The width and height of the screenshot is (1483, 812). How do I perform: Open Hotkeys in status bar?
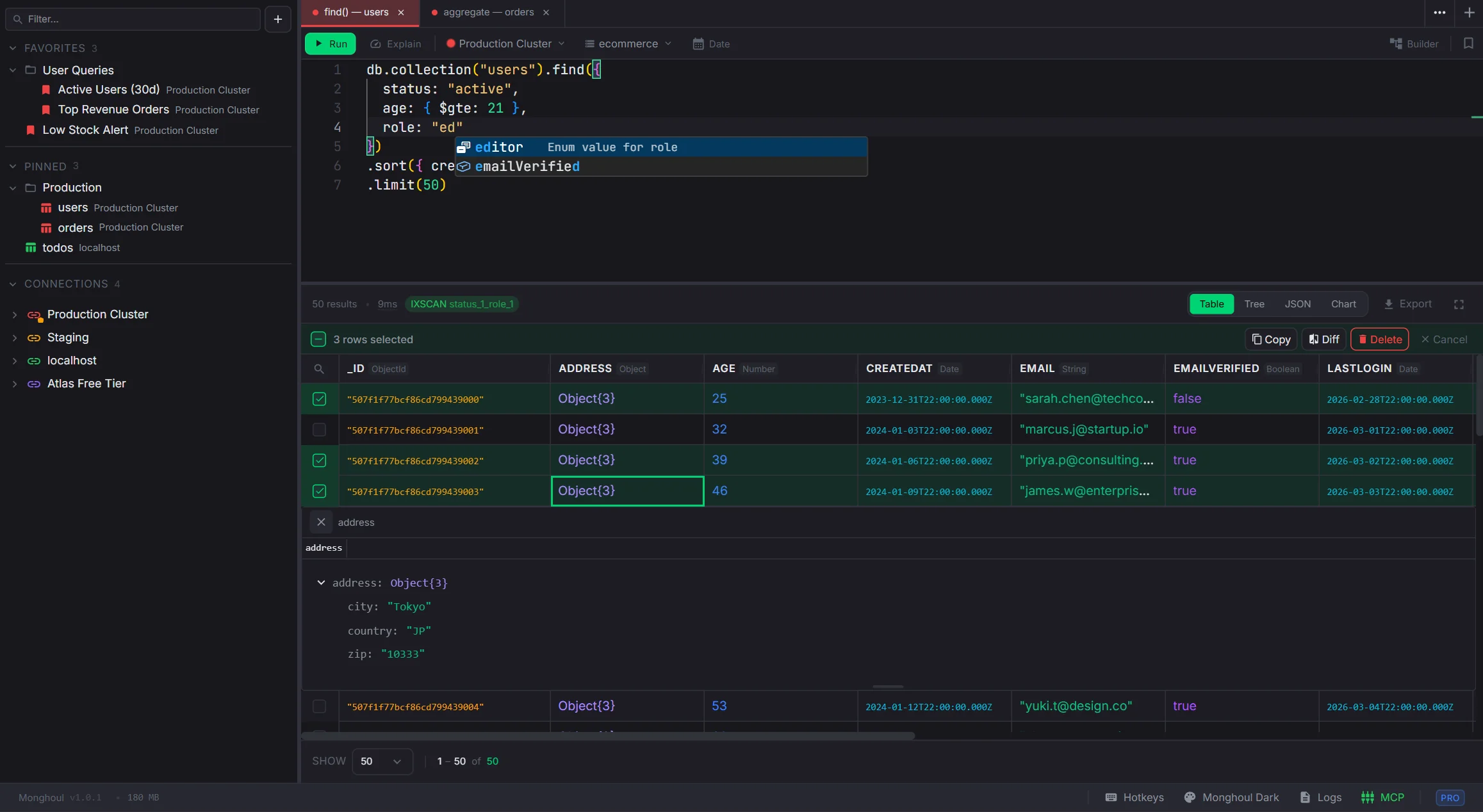pos(1135,797)
